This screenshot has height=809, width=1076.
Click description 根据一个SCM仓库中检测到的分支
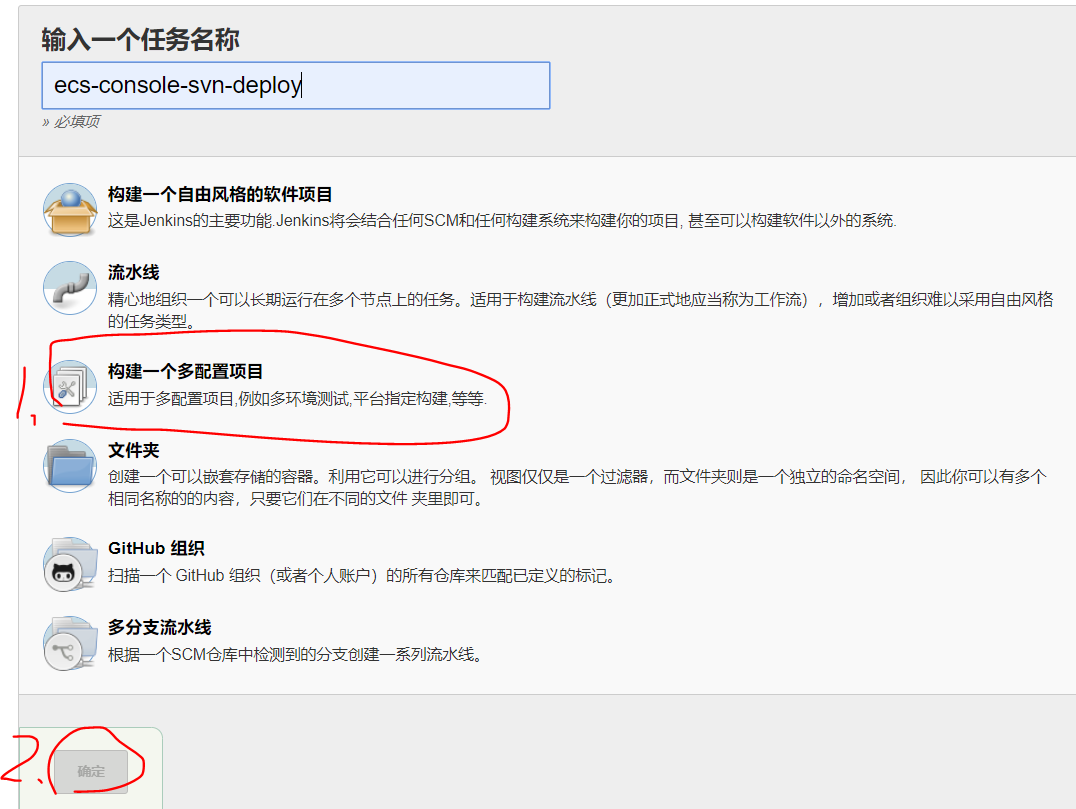click(x=296, y=655)
